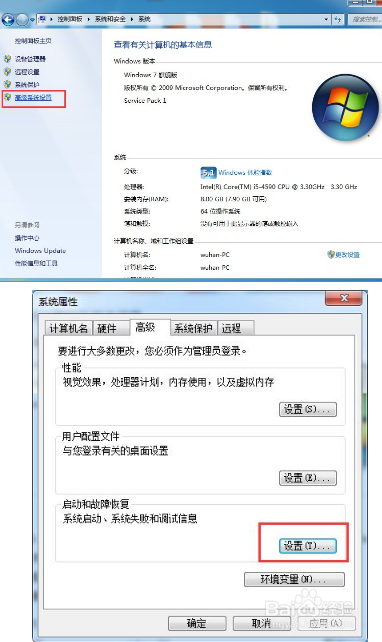Open 远程设置 link in the sidebar

[x=27, y=72]
